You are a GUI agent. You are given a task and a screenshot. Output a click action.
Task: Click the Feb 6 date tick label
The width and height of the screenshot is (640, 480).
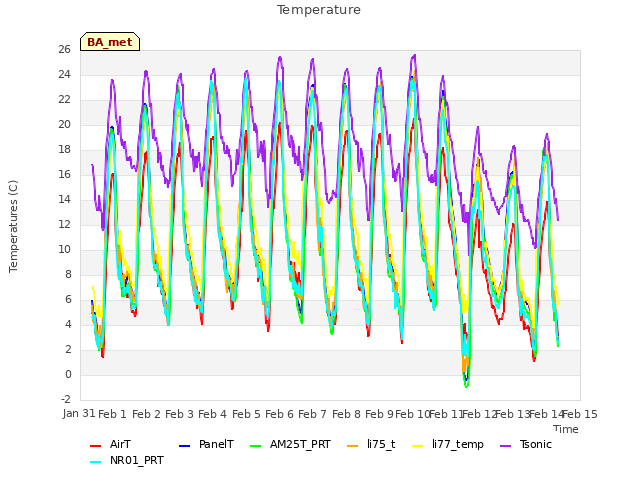[x=279, y=414]
